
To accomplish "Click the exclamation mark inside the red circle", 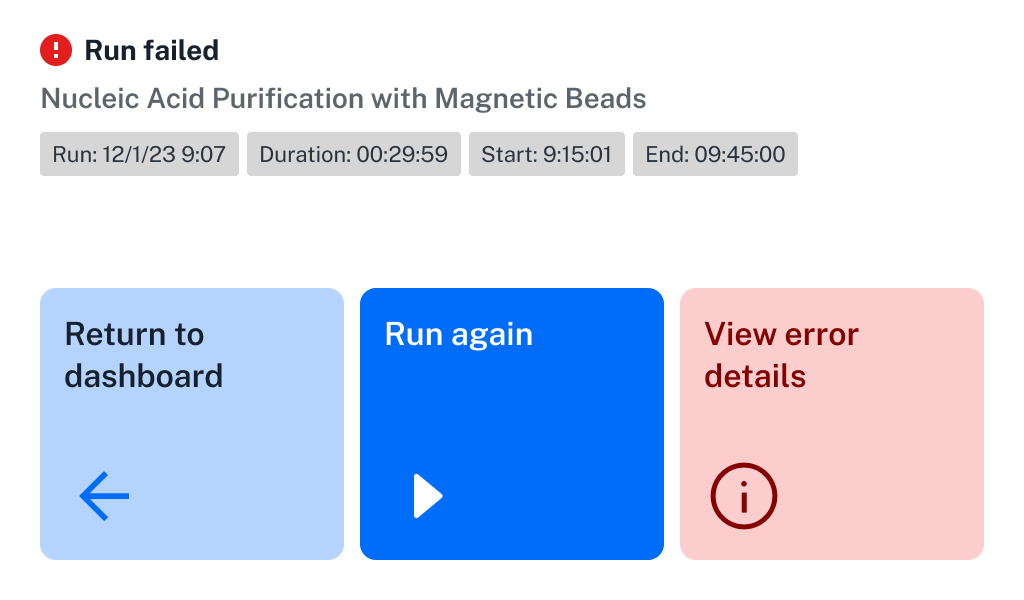I will (56, 49).
